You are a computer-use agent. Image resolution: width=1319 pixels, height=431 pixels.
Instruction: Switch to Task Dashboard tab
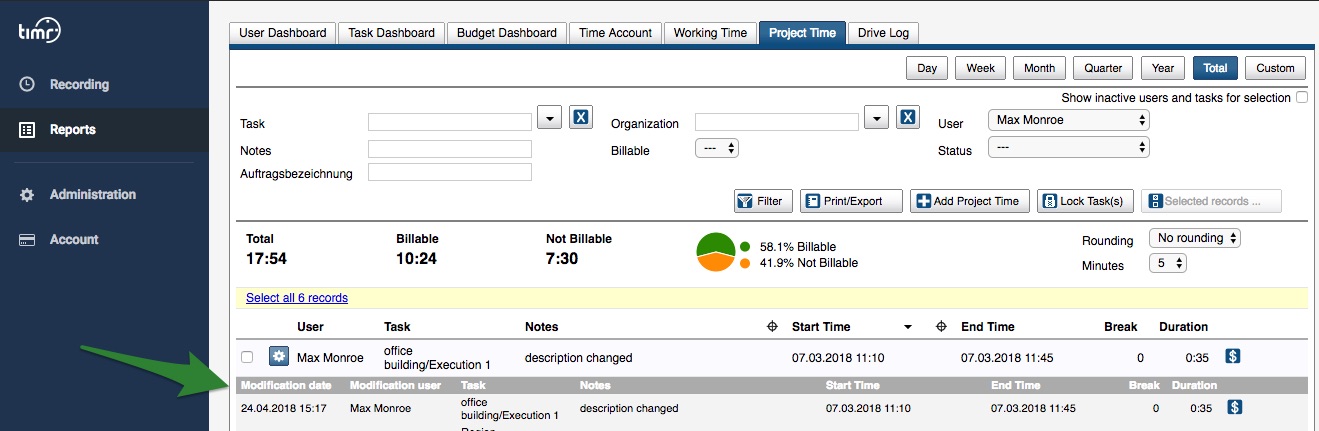click(x=392, y=33)
